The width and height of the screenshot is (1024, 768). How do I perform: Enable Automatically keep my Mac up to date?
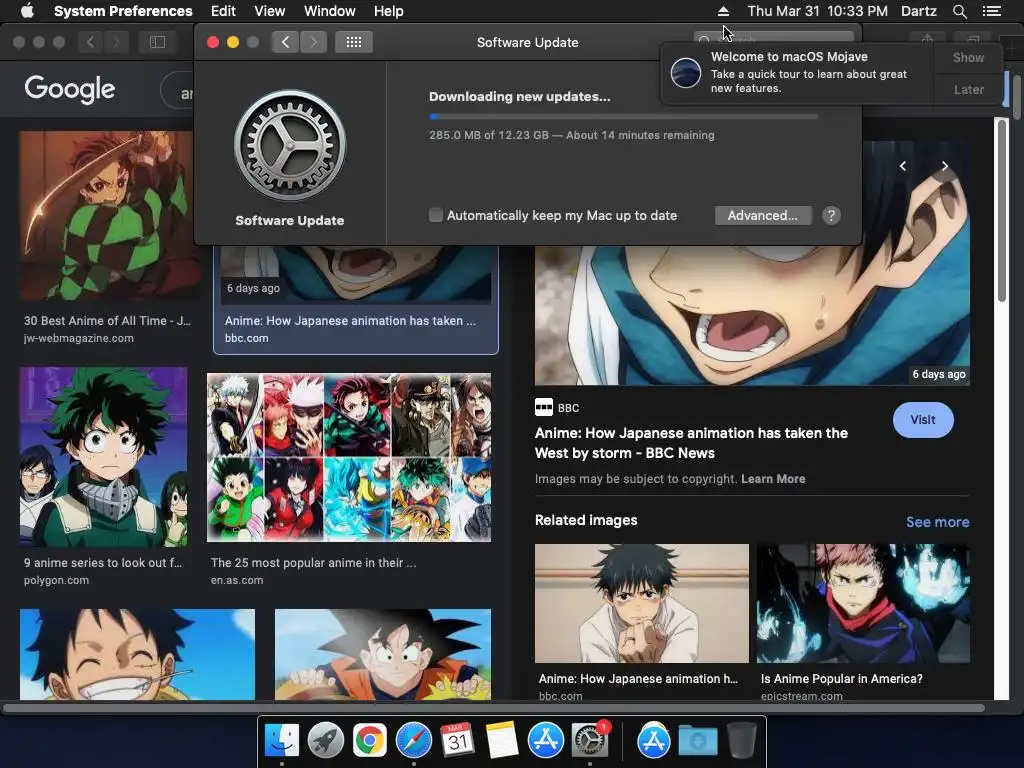click(436, 215)
